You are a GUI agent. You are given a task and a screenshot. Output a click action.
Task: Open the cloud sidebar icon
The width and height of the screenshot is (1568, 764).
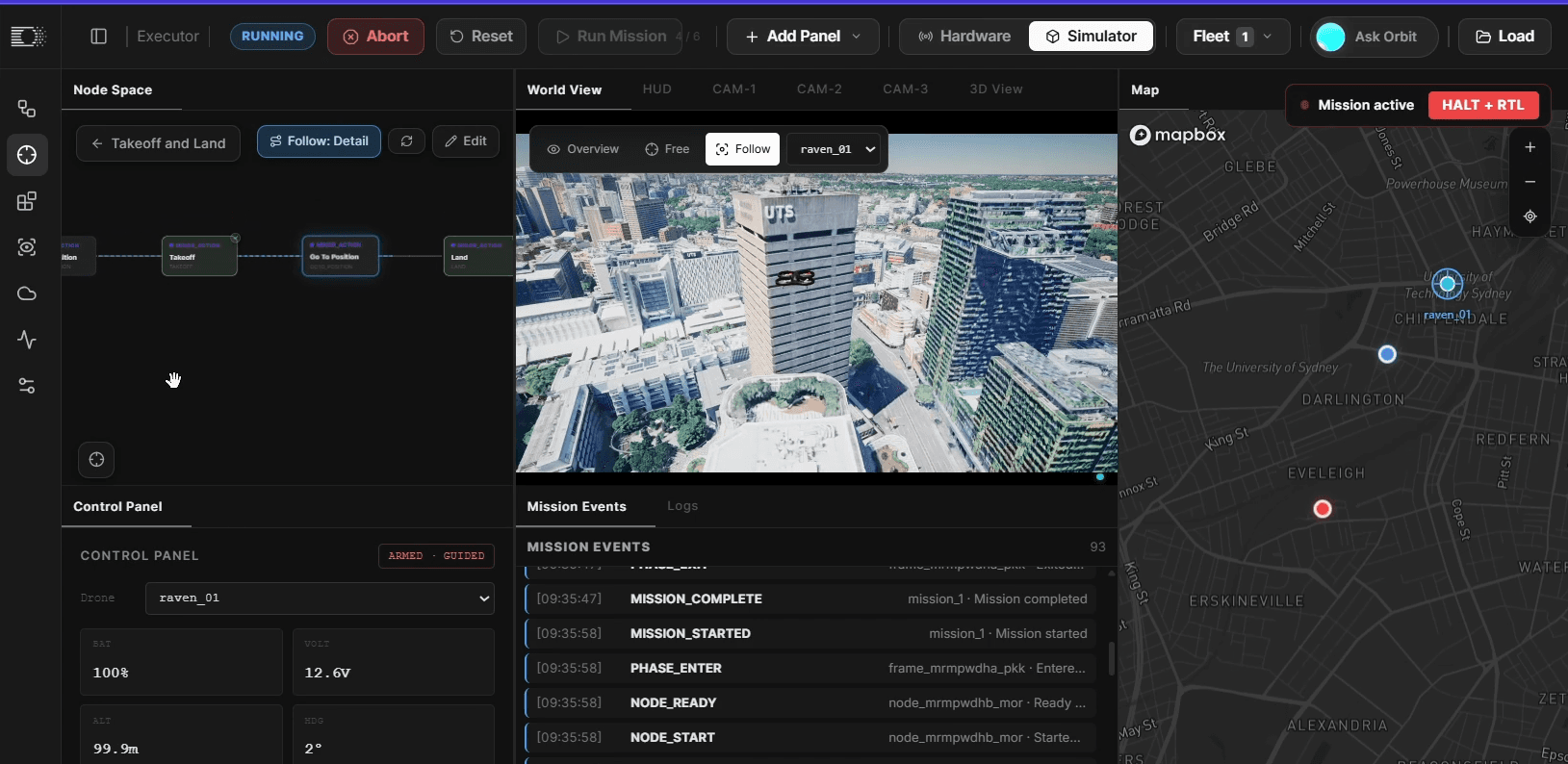[27, 293]
